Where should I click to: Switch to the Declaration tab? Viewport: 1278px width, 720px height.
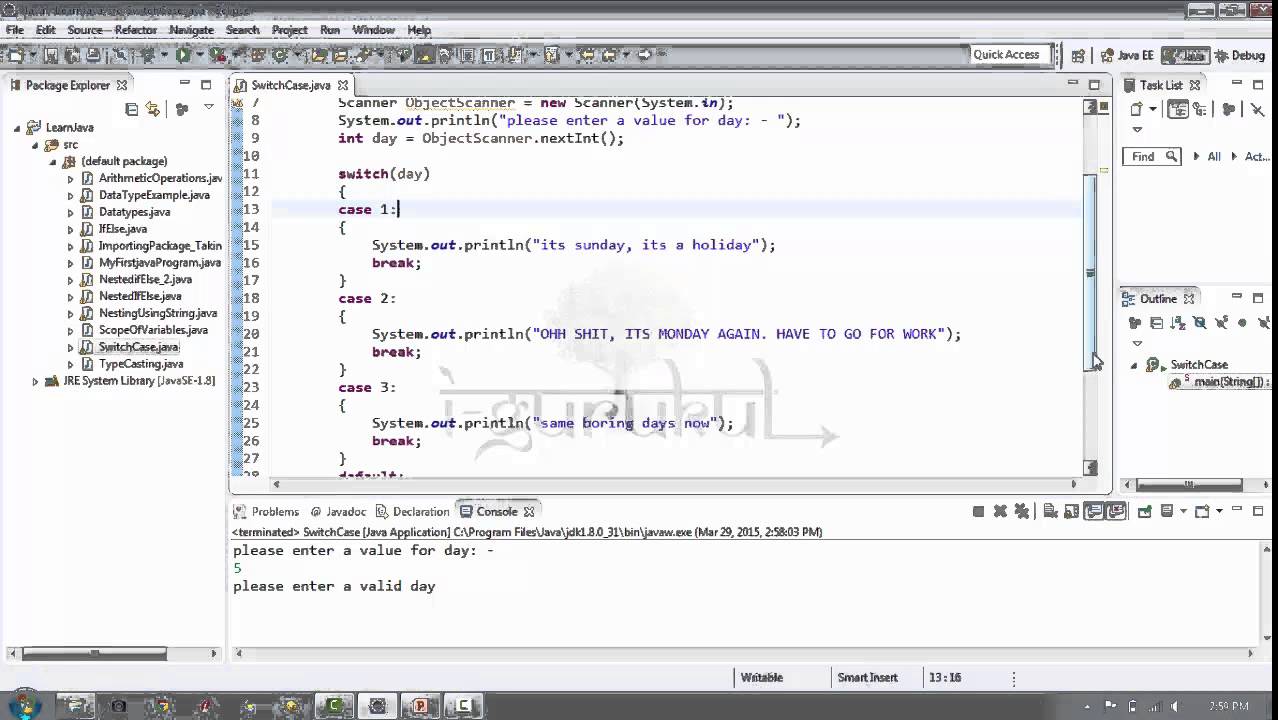[x=412, y=511]
